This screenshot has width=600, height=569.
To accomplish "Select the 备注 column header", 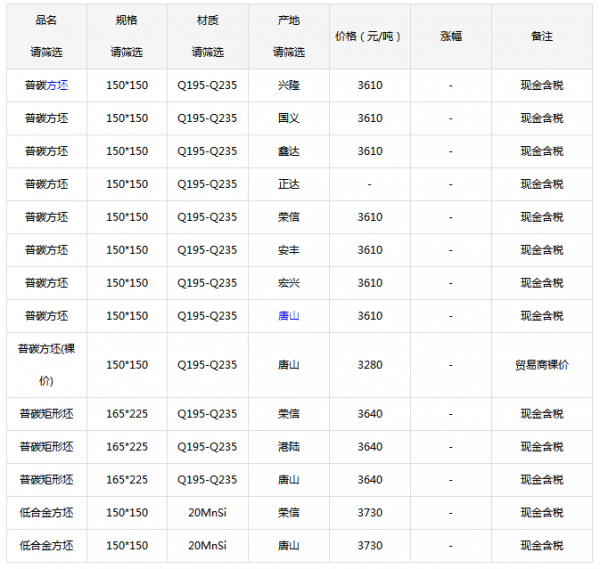I will 542,36.
